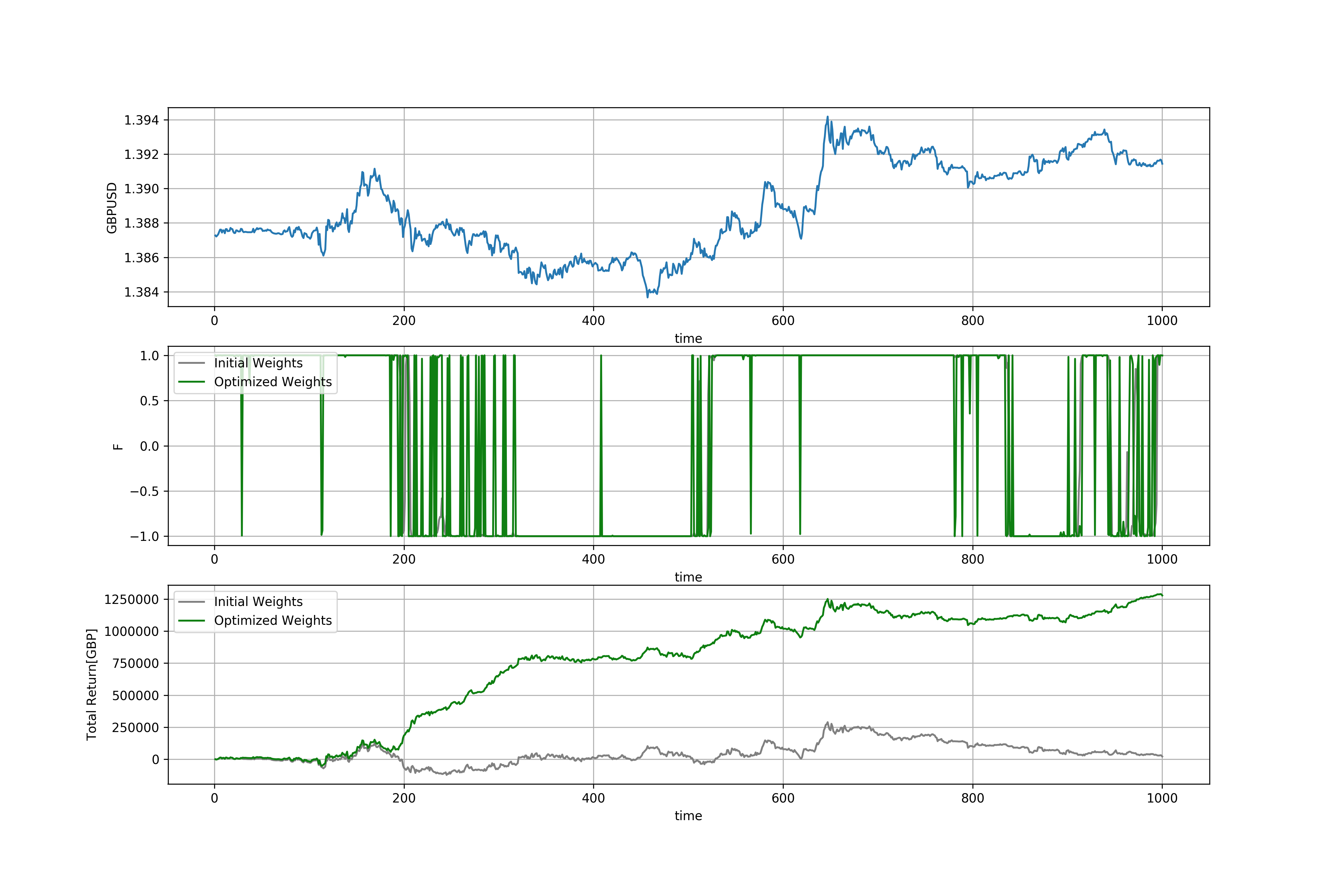Click Optimized Weights text in Total Return legend
This screenshot has width=1344, height=896.
[x=273, y=621]
